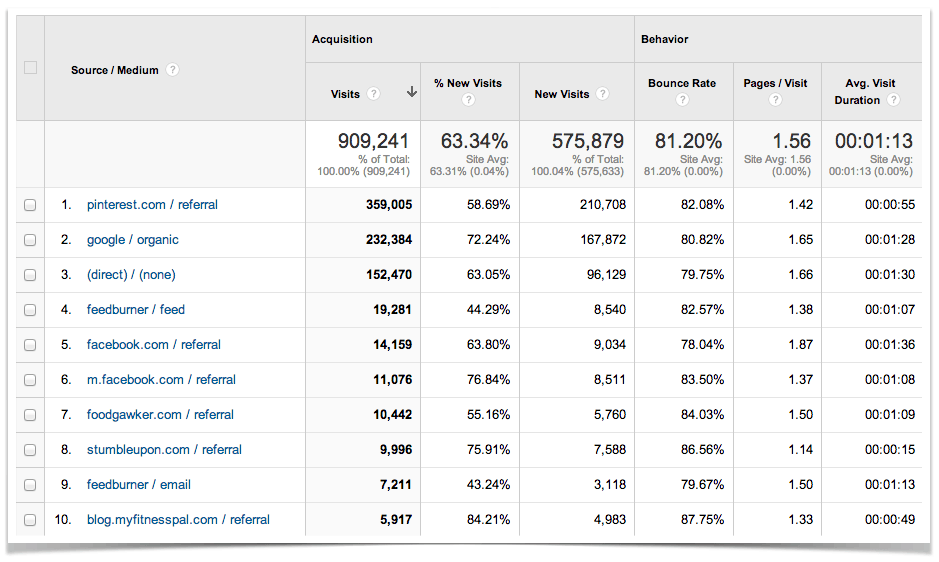Check the box for pinterest.com / referral row
The height and width of the screenshot is (562, 939).
click(x=30, y=205)
